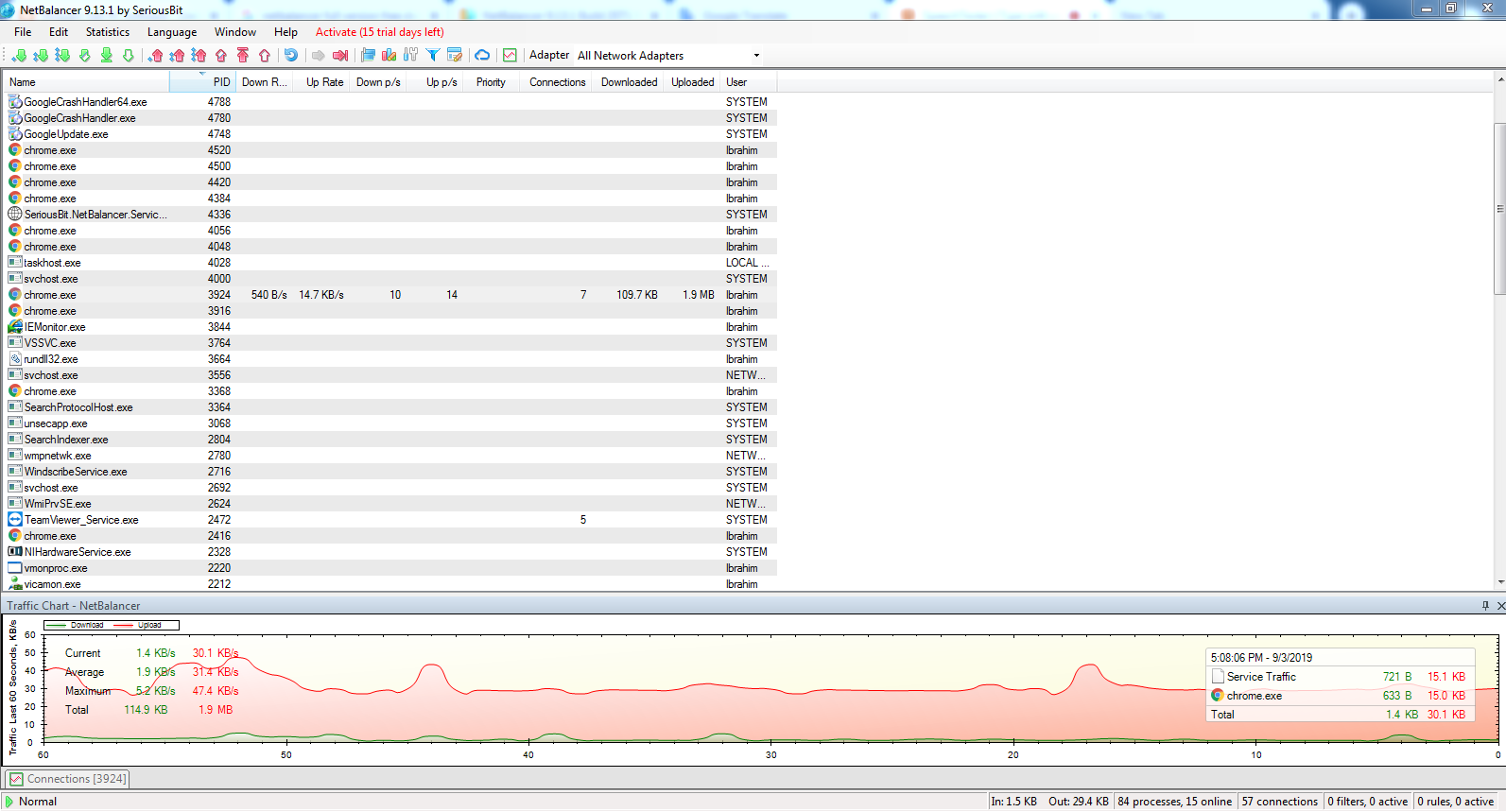Open the Language menu
The width and height of the screenshot is (1506, 812).
click(172, 32)
